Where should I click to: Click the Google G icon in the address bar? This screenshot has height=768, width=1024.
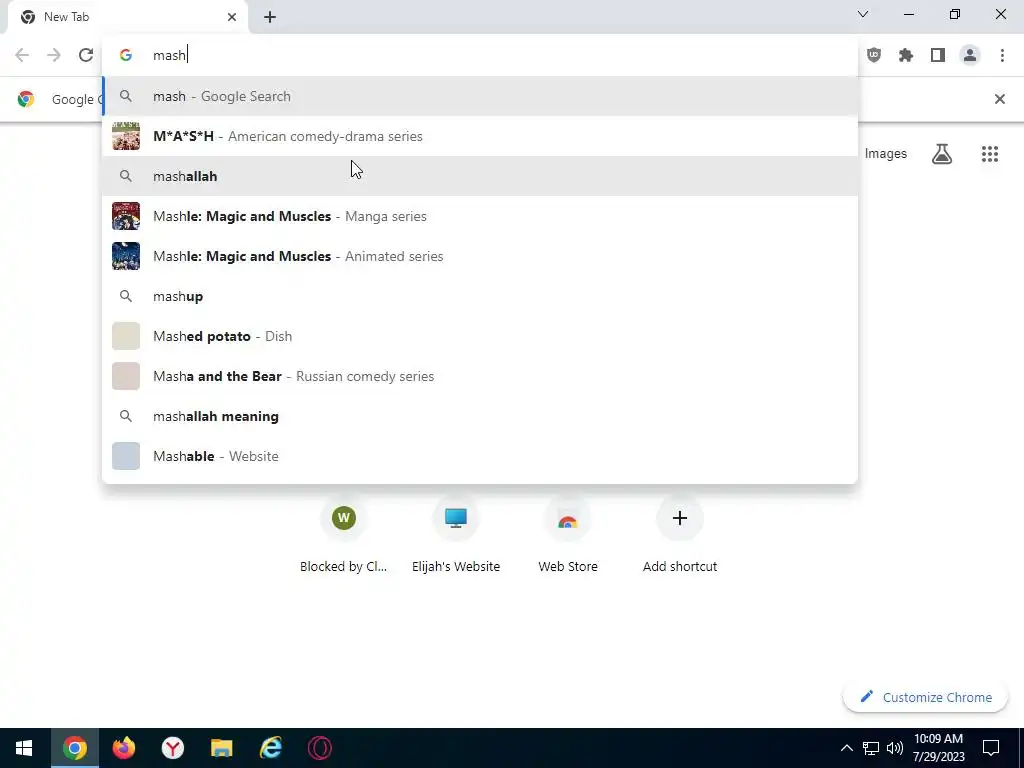(126, 56)
